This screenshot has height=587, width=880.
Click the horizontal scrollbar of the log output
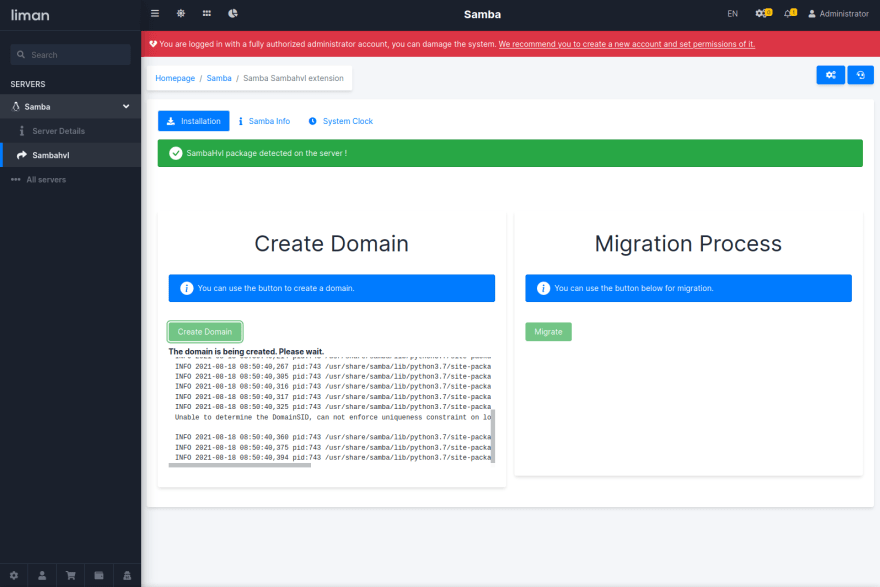[240, 465]
